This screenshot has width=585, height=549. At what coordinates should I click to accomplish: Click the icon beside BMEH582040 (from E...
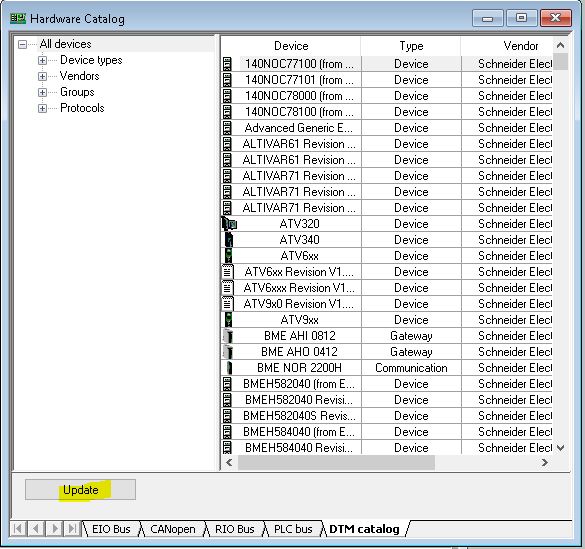227,384
